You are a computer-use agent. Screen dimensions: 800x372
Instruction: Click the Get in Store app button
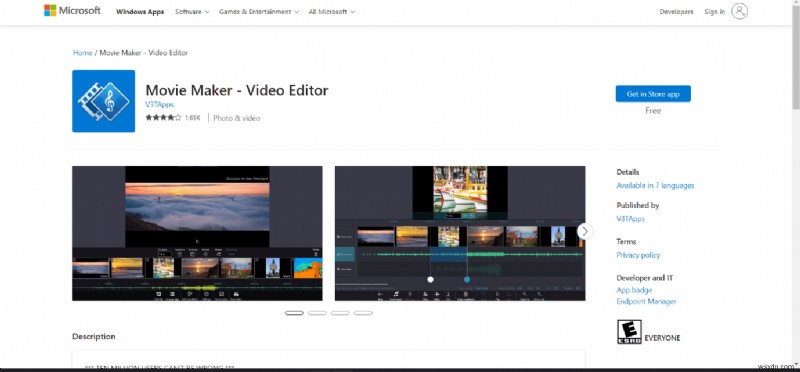(x=653, y=94)
